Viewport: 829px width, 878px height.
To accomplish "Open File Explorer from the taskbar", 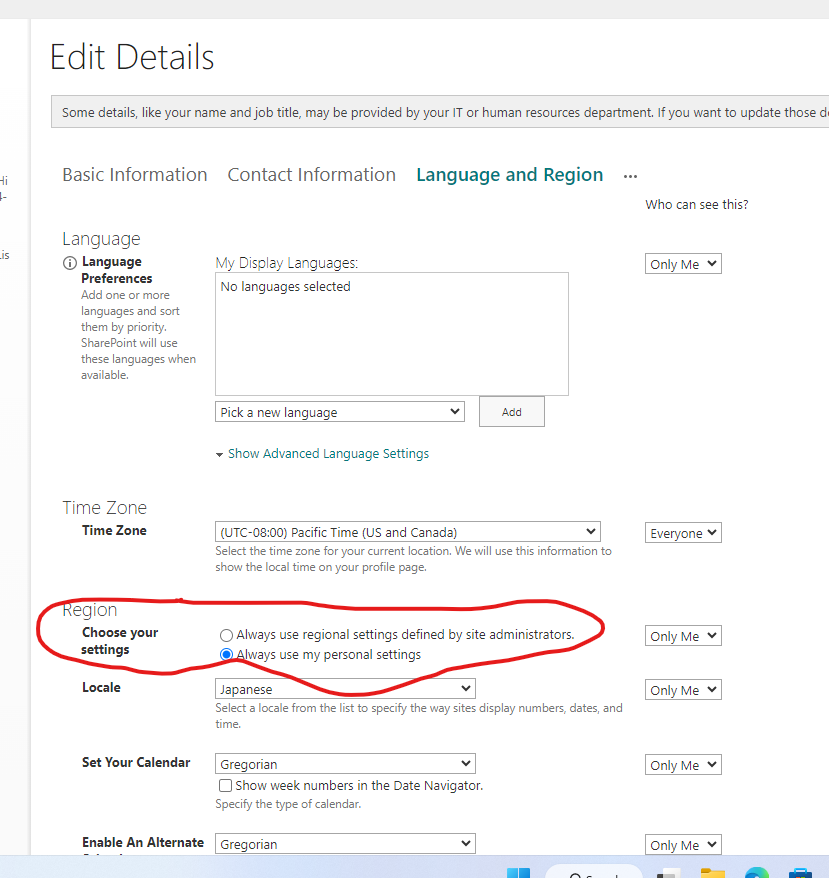I will coord(713,873).
